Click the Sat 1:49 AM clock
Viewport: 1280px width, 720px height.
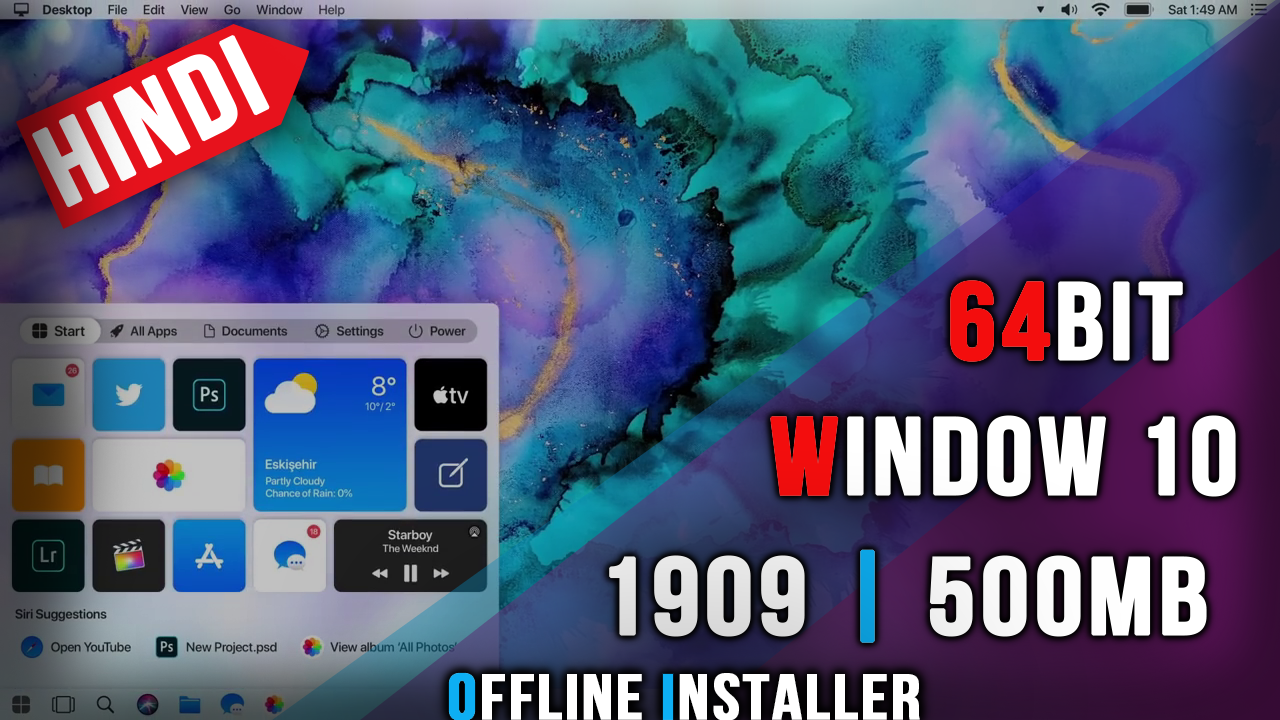coord(1202,10)
